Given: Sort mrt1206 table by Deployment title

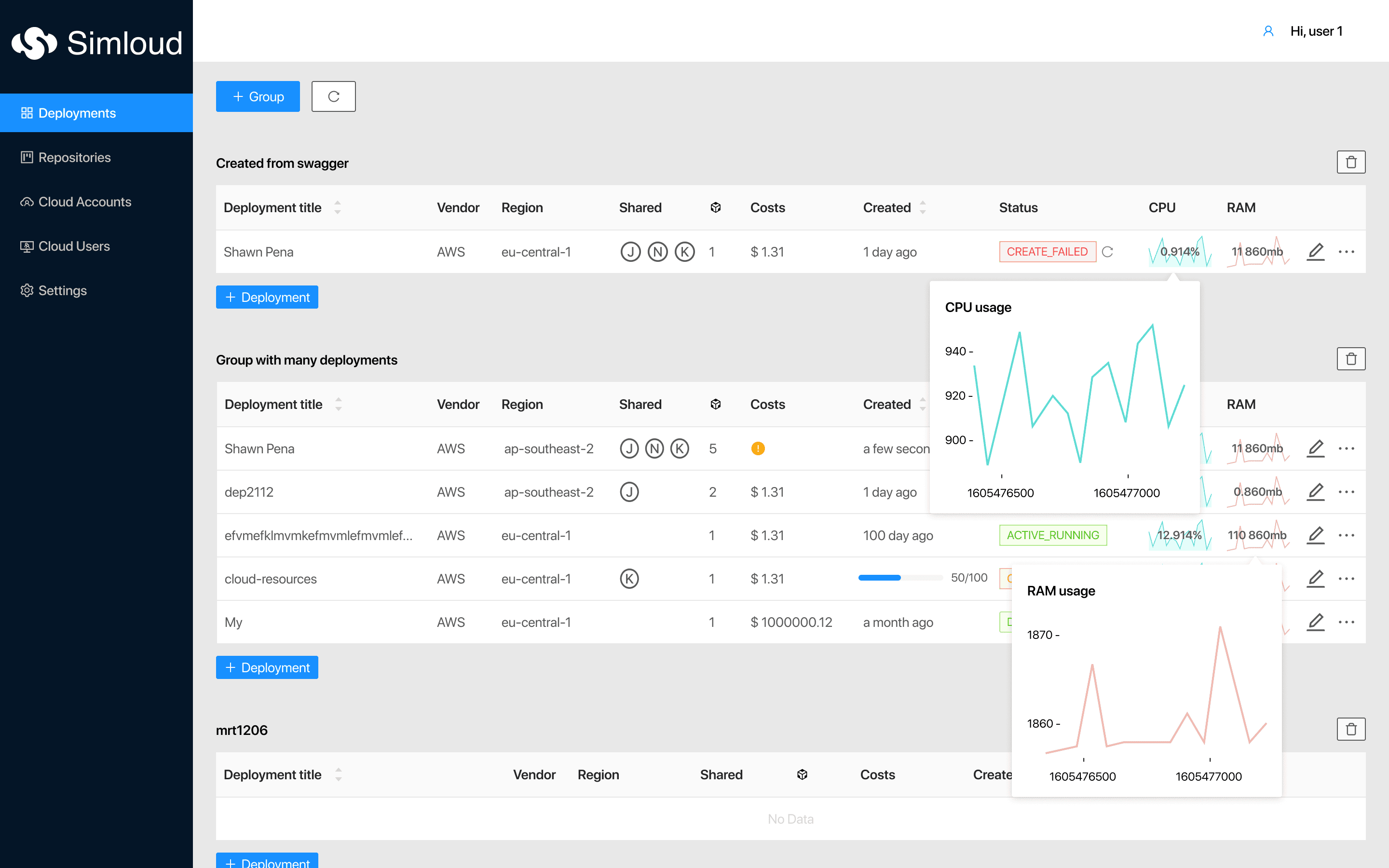Looking at the screenshot, I should pyautogui.click(x=339, y=774).
